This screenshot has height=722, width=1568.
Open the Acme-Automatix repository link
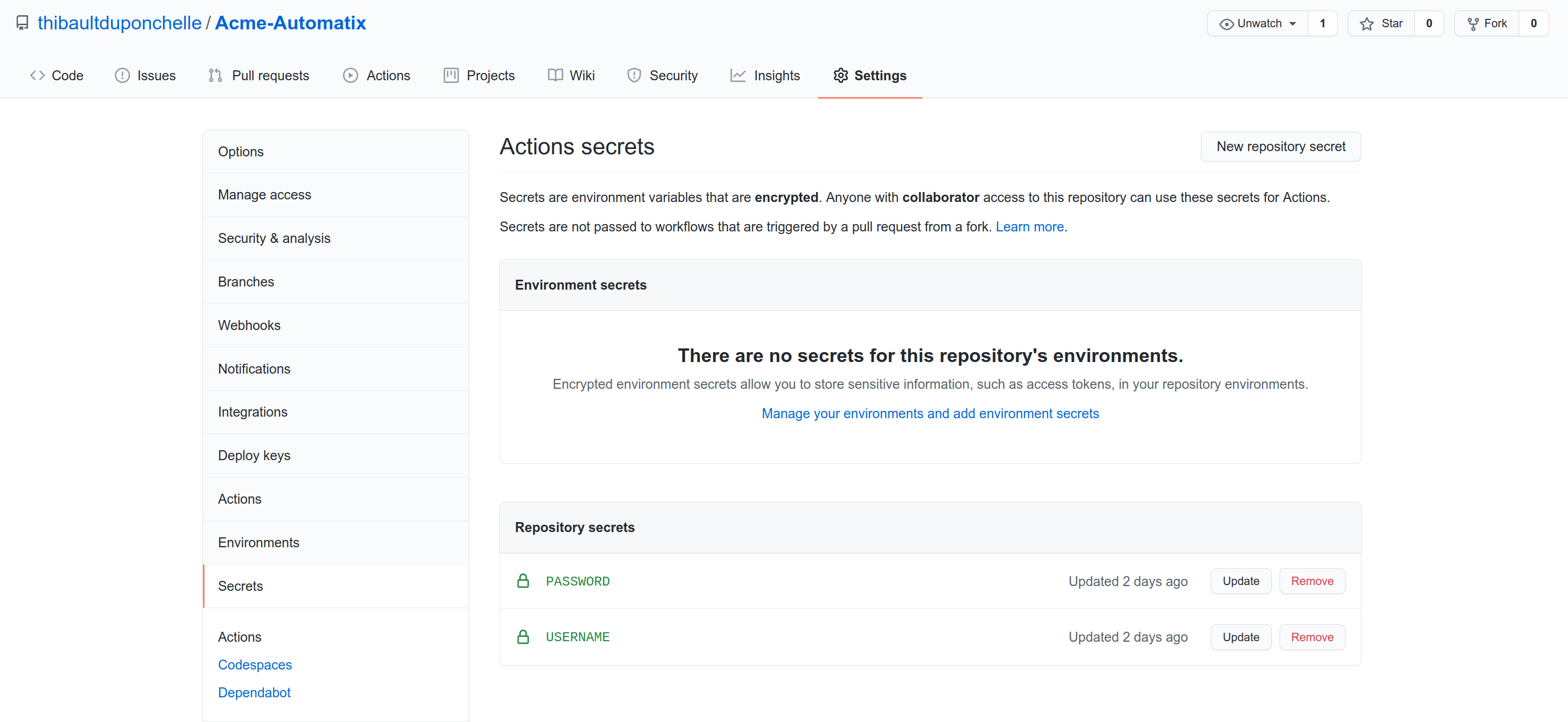tap(291, 23)
